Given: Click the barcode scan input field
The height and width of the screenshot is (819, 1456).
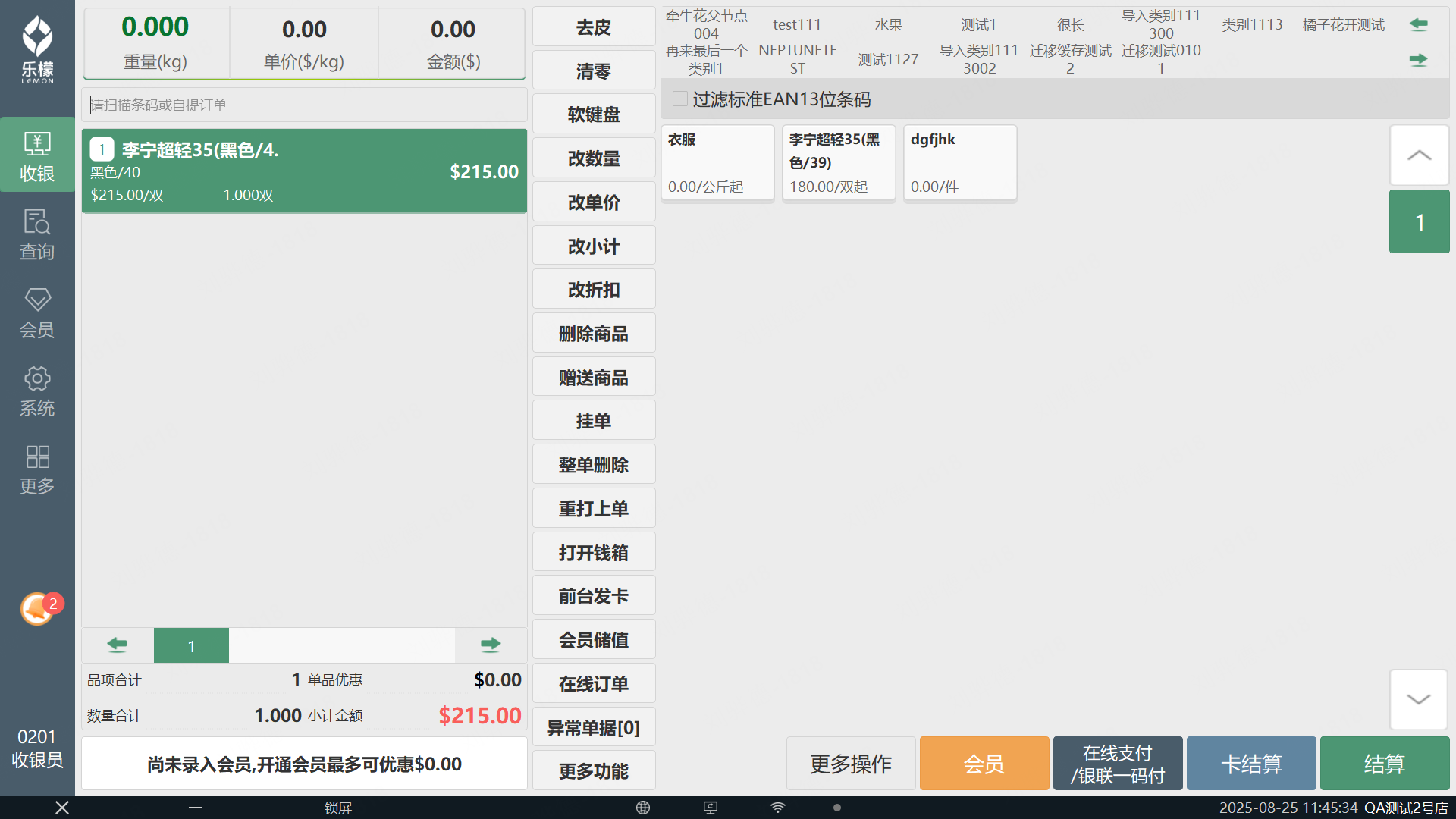Looking at the screenshot, I should [303, 105].
